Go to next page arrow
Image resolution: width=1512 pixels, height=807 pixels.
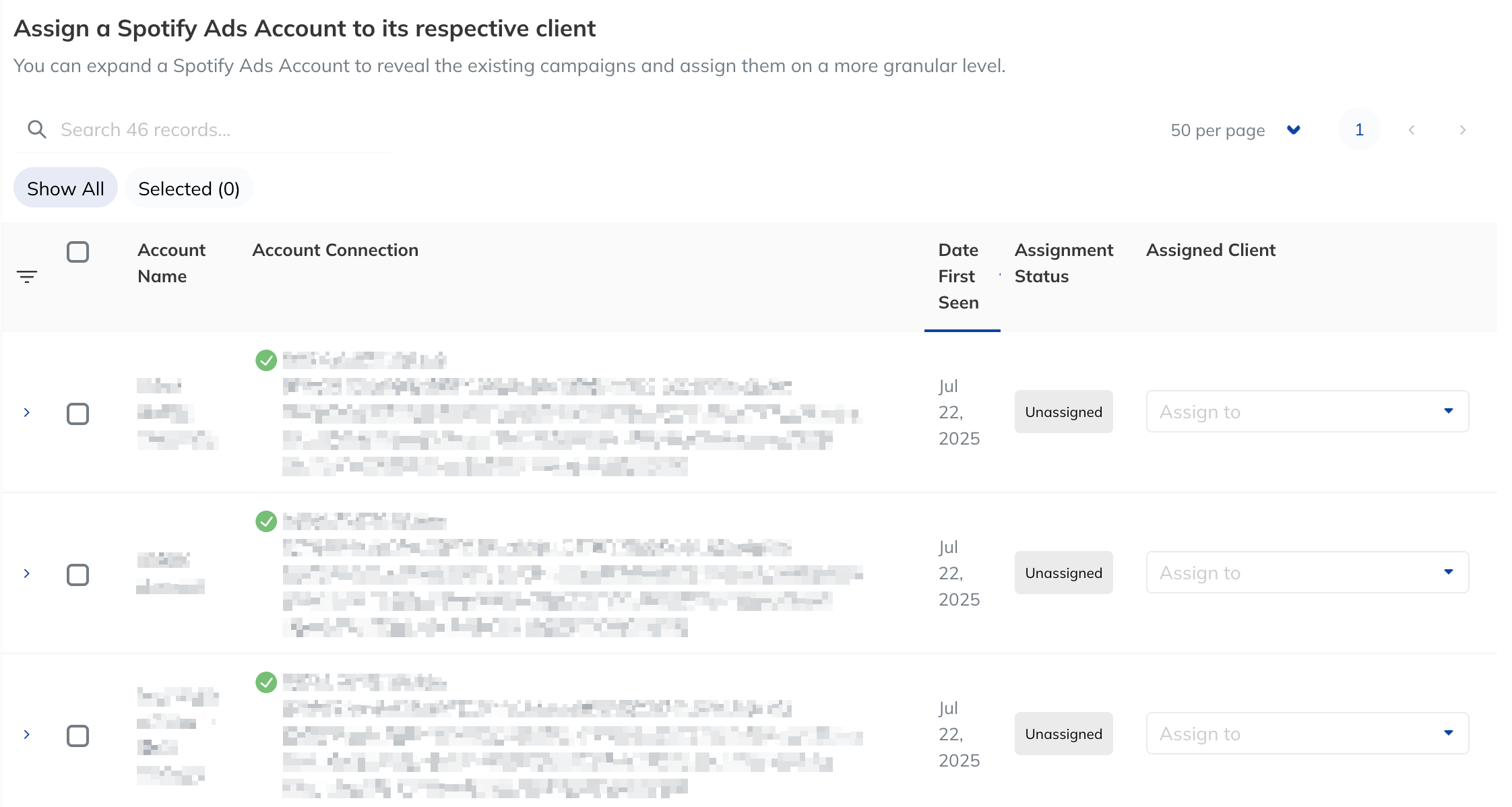(1462, 129)
